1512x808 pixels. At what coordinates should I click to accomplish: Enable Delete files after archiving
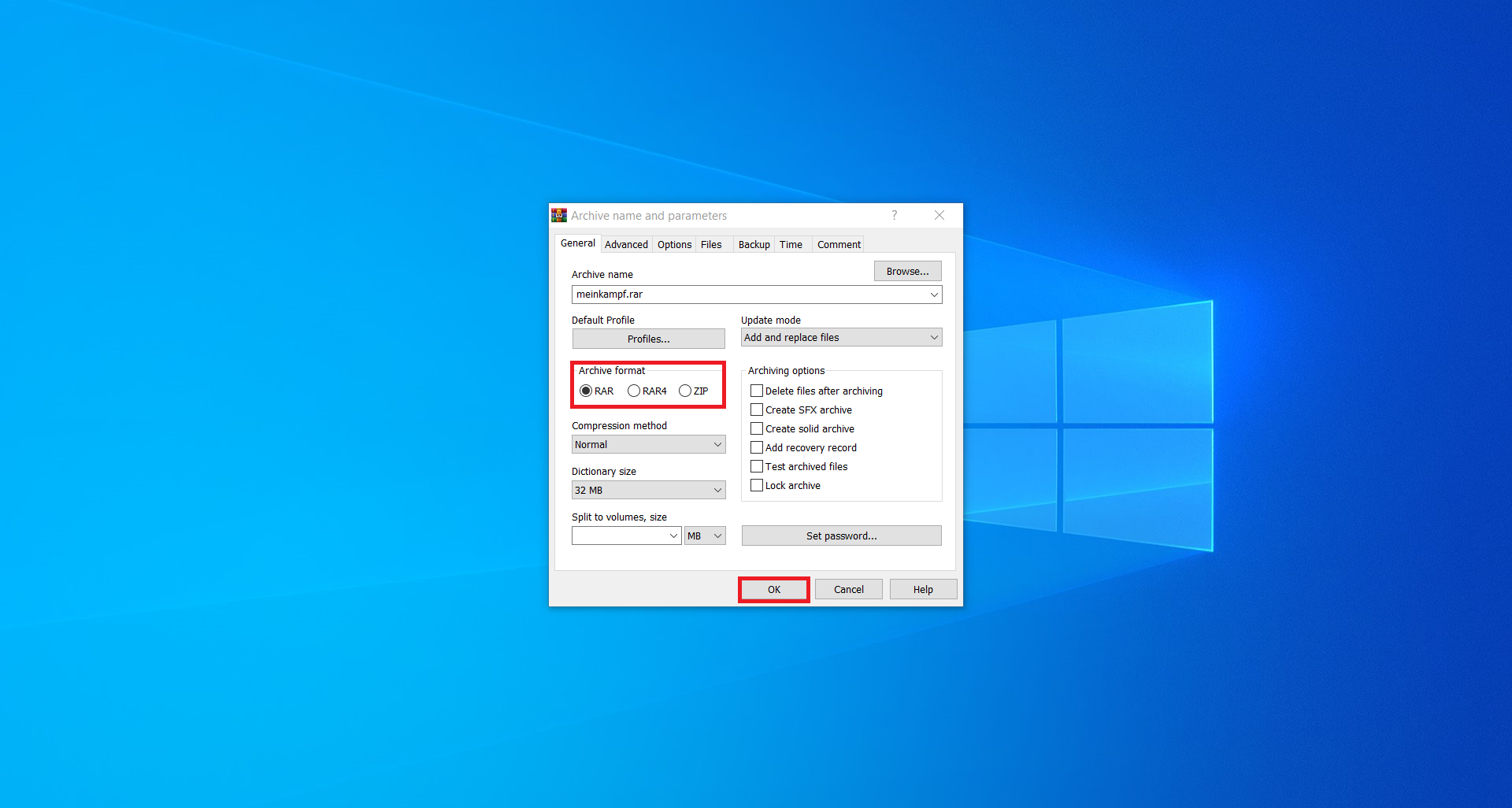(x=757, y=391)
